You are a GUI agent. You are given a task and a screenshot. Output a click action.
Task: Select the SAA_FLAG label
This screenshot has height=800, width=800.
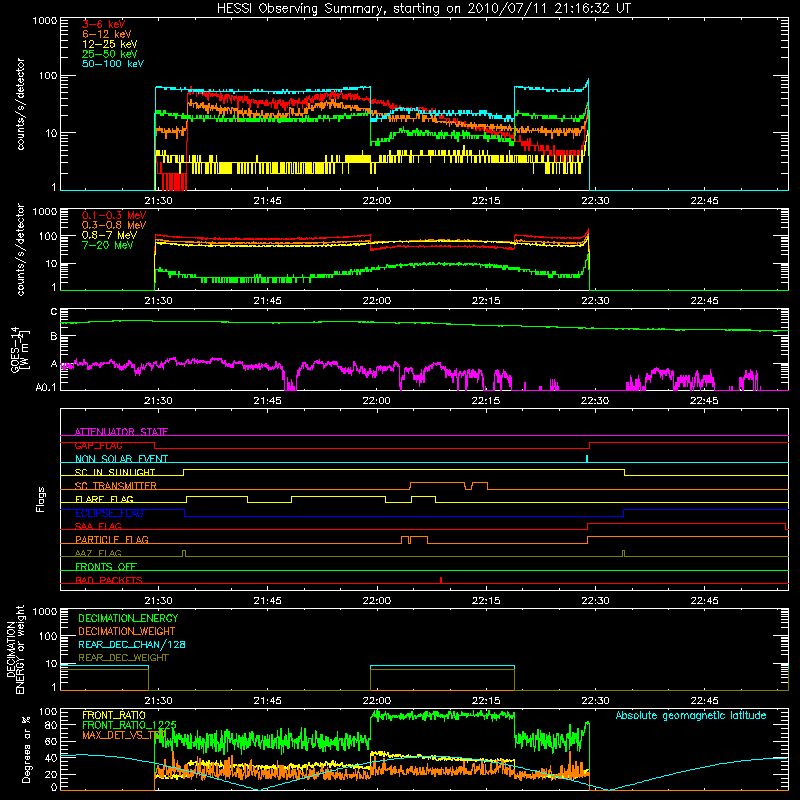tap(98, 526)
